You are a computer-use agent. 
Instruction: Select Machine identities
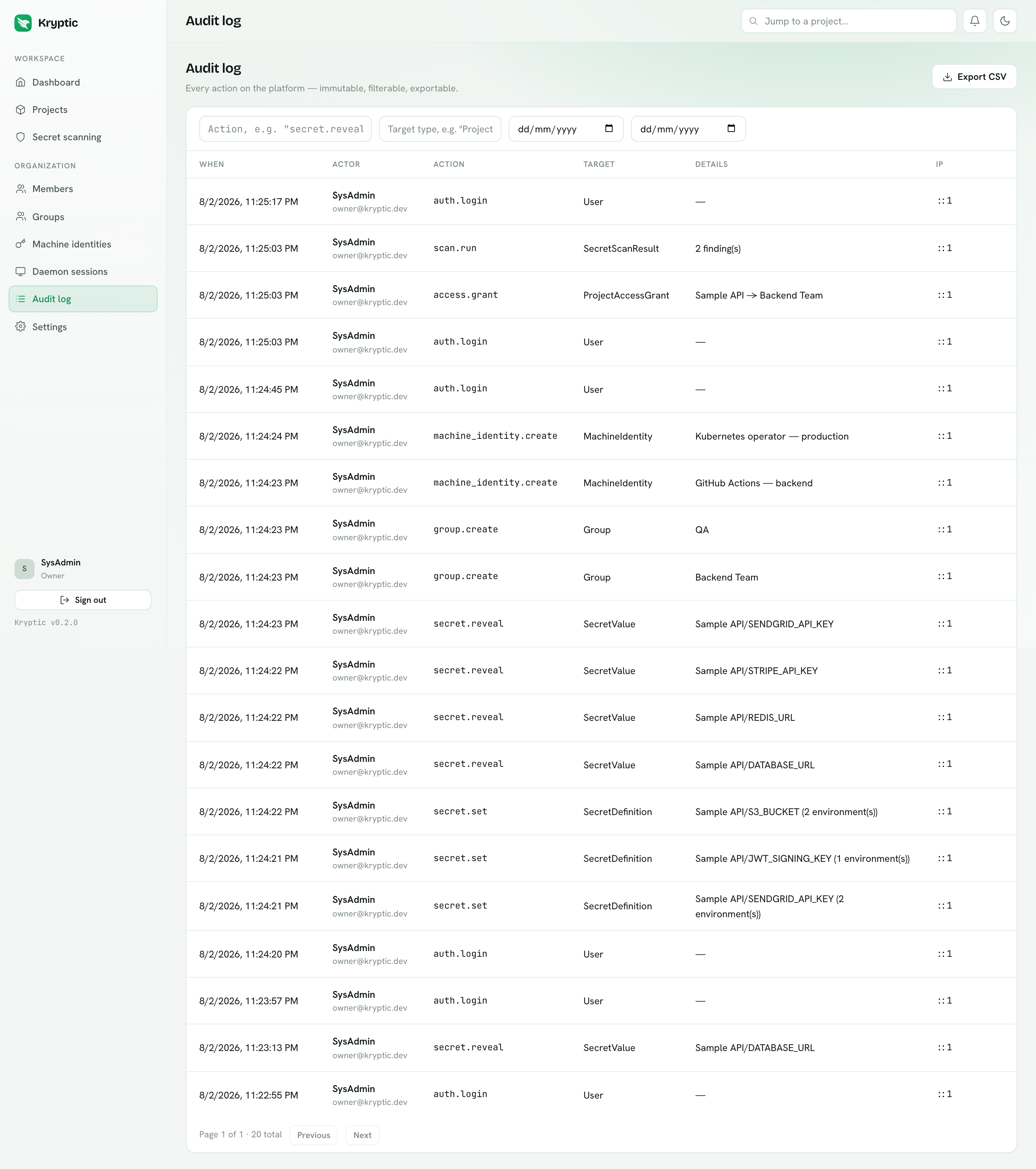coord(83,244)
